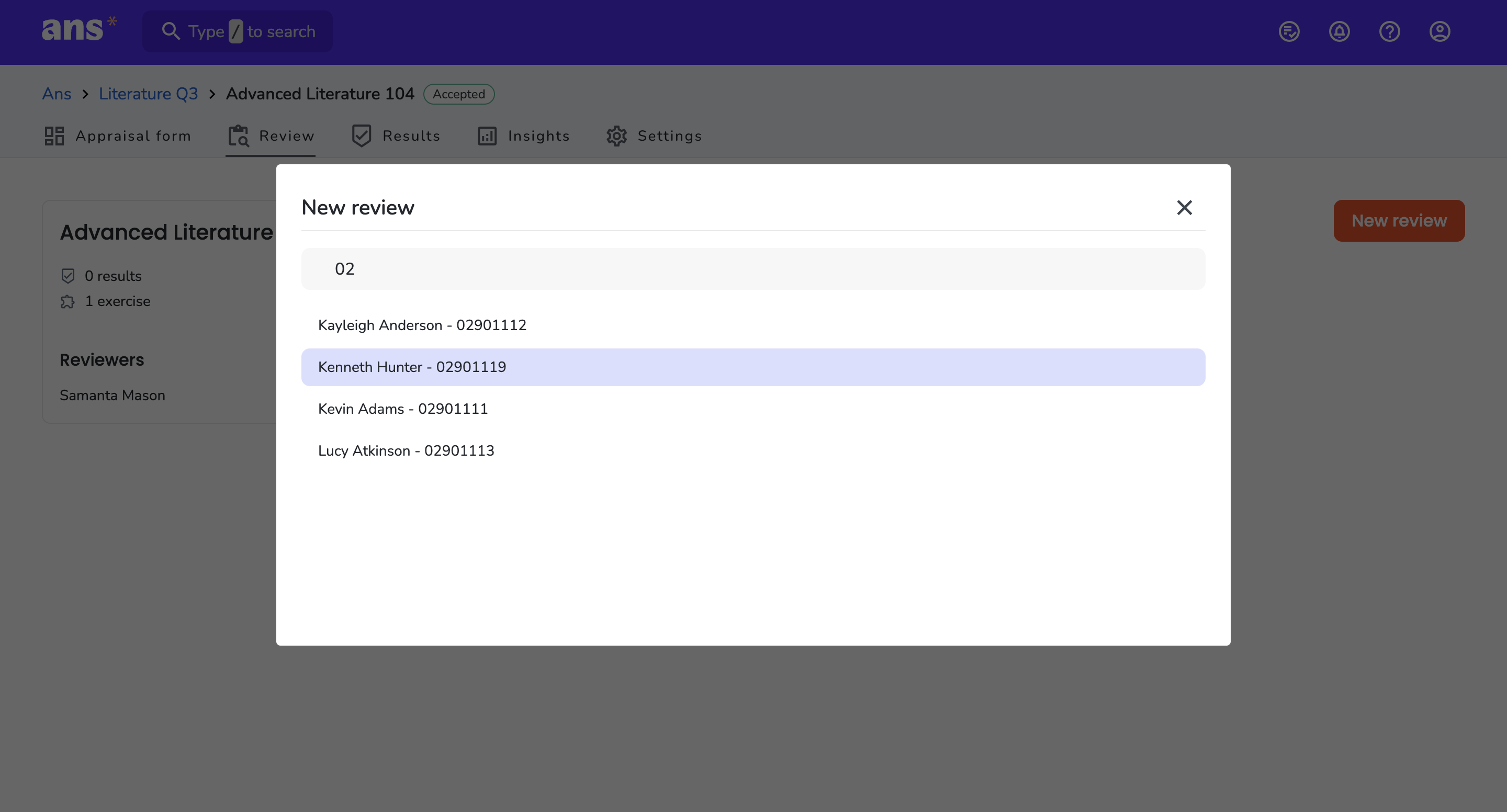Open the notifications bell icon
The width and height of the screenshot is (1507, 812).
point(1339,31)
